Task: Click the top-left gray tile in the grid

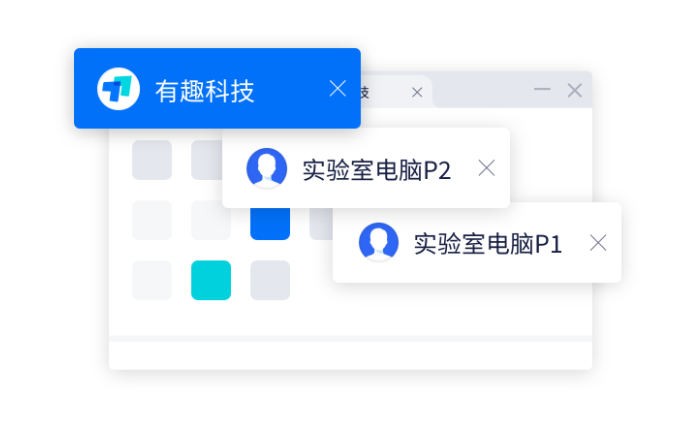Action: [x=152, y=160]
